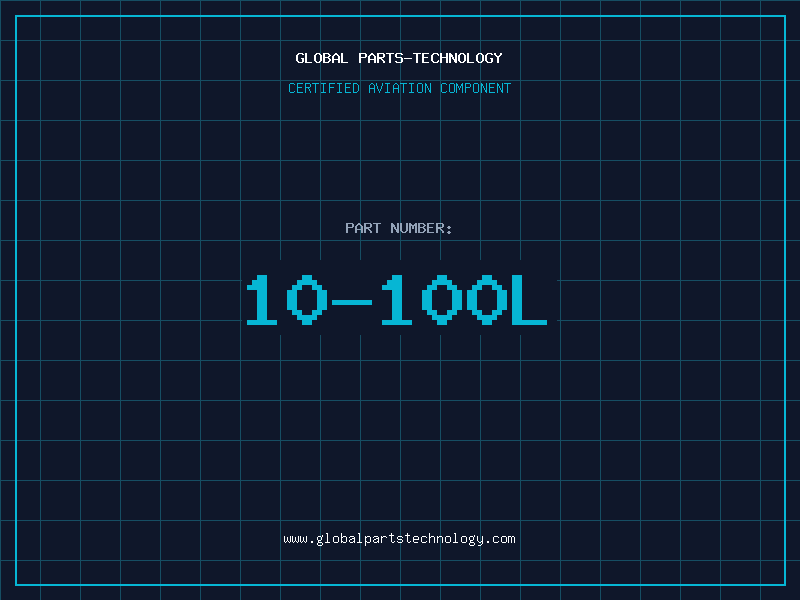
Task: Click the GLOBAL PARTS-TECHNOLOGY title heading
Action: pyautogui.click(x=399, y=59)
